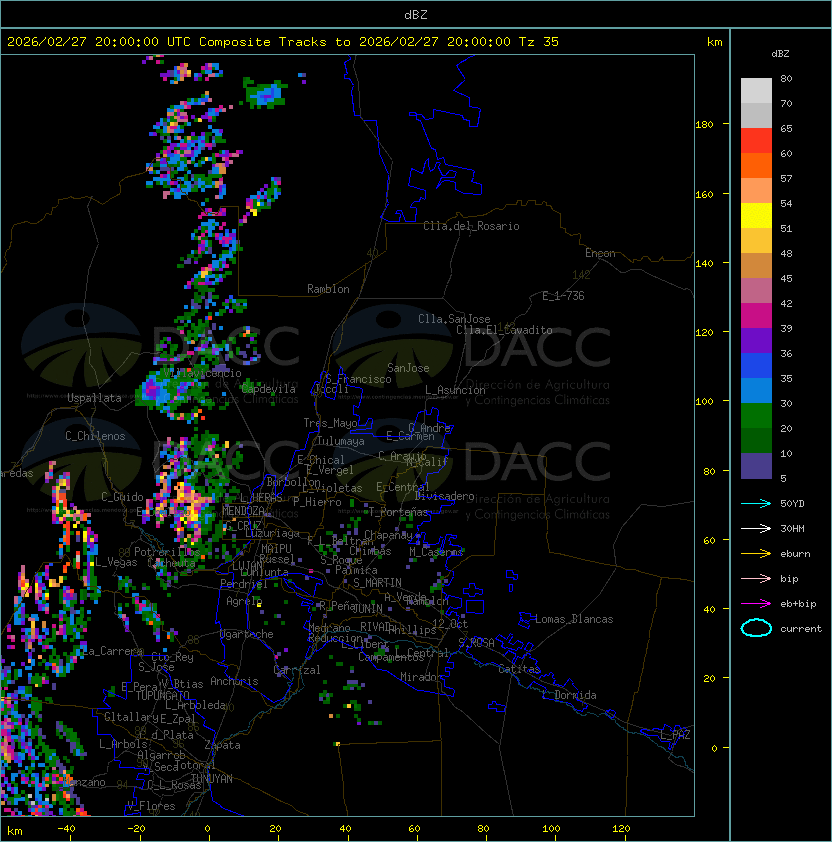This screenshot has height=842, width=832.
Task: Click the white 30HM arrow legend icon
Action: (756, 528)
